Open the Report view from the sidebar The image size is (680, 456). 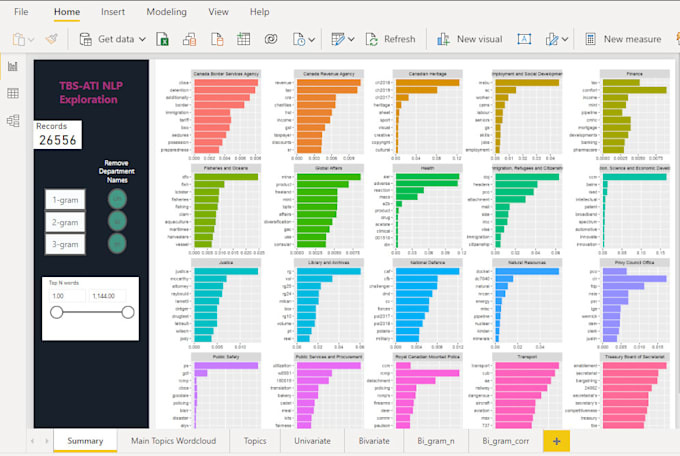click(13, 66)
